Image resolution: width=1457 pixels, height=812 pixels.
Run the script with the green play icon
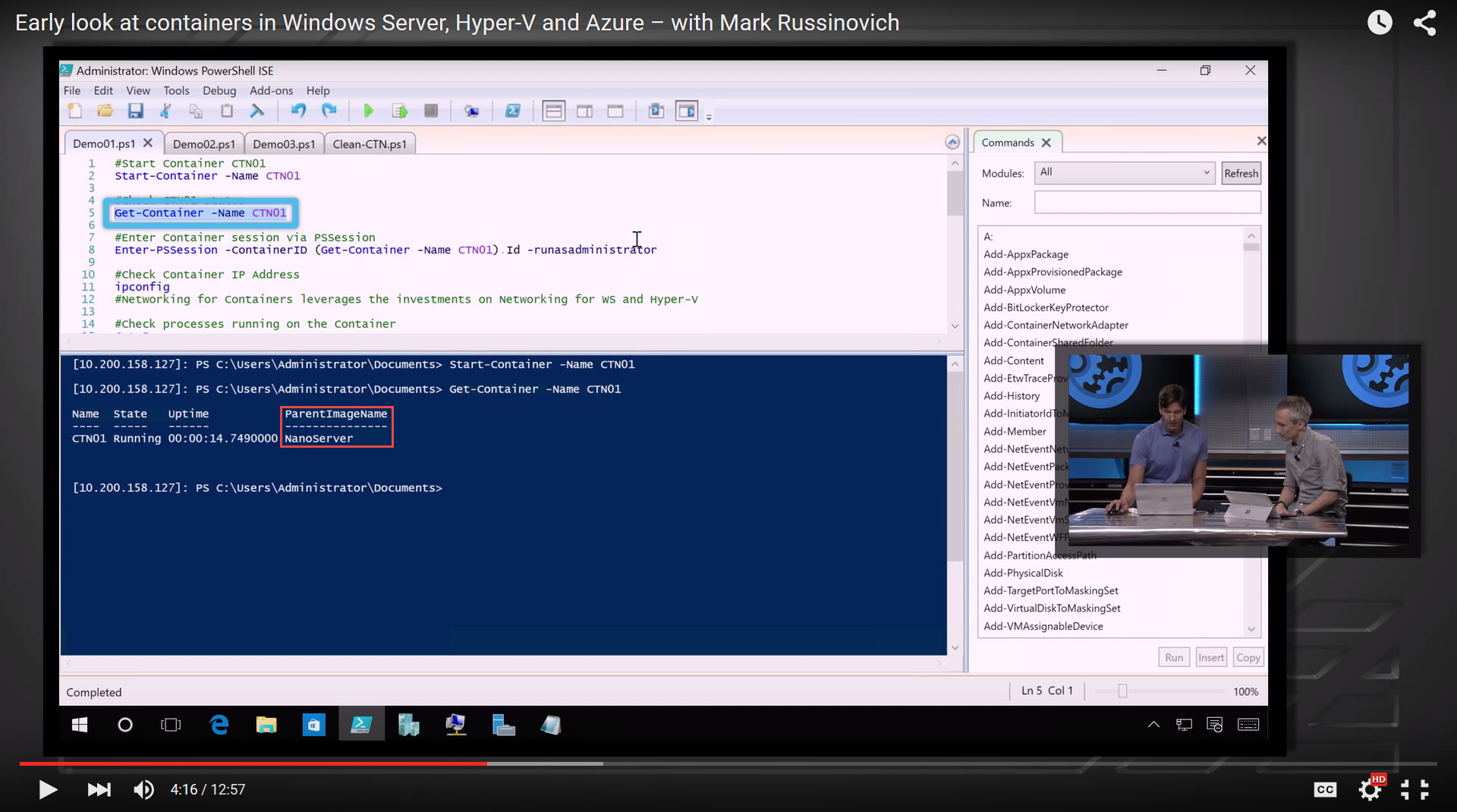point(369,112)
